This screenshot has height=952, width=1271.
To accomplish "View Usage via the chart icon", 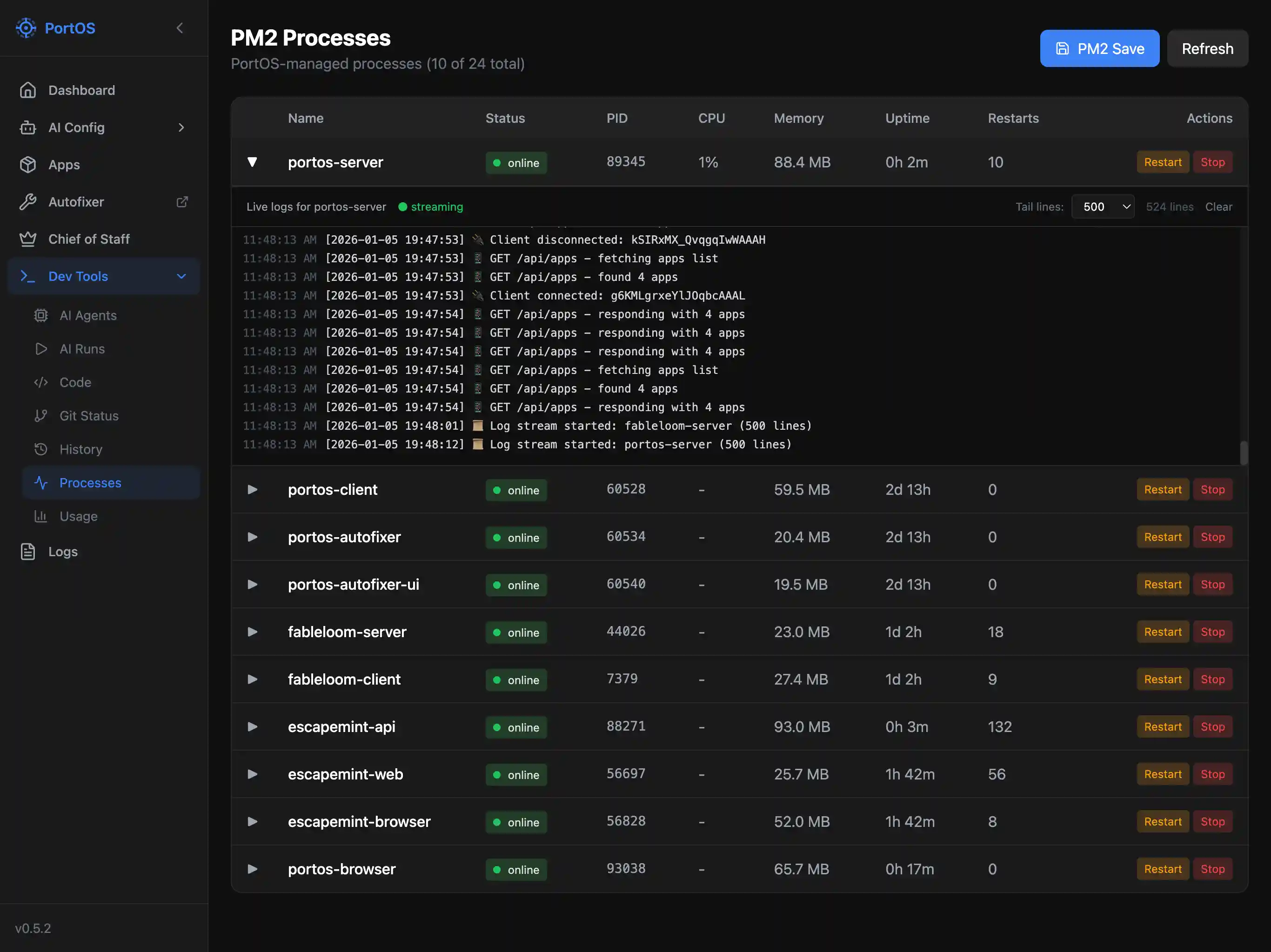I will [x=41, y=516].
